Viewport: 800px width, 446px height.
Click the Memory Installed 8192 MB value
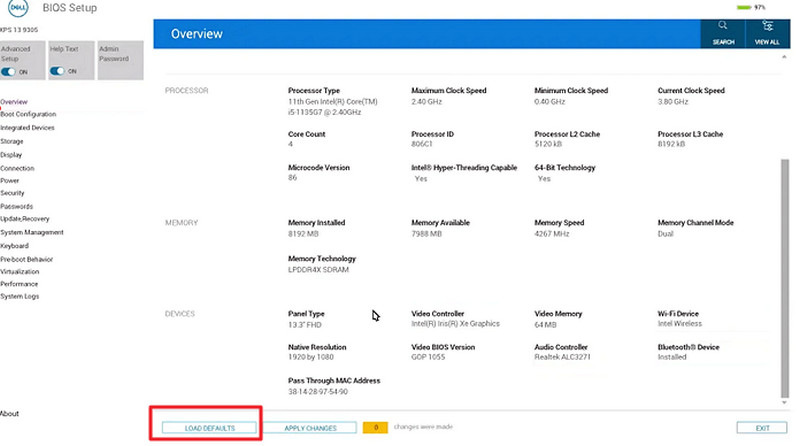tap(303, 234)
